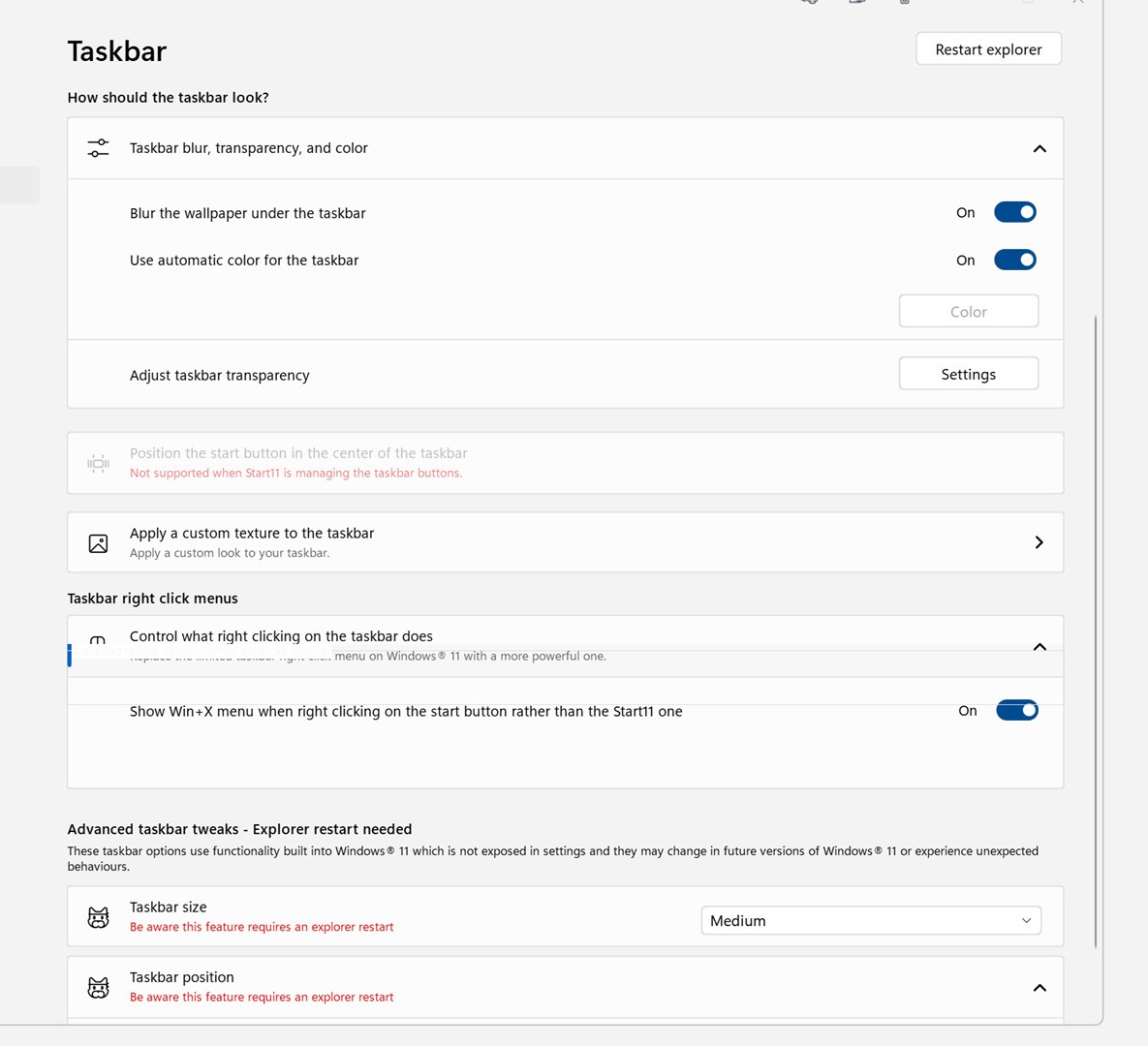
Task: Click the Restart explorer button
Action: pos(987,49)
